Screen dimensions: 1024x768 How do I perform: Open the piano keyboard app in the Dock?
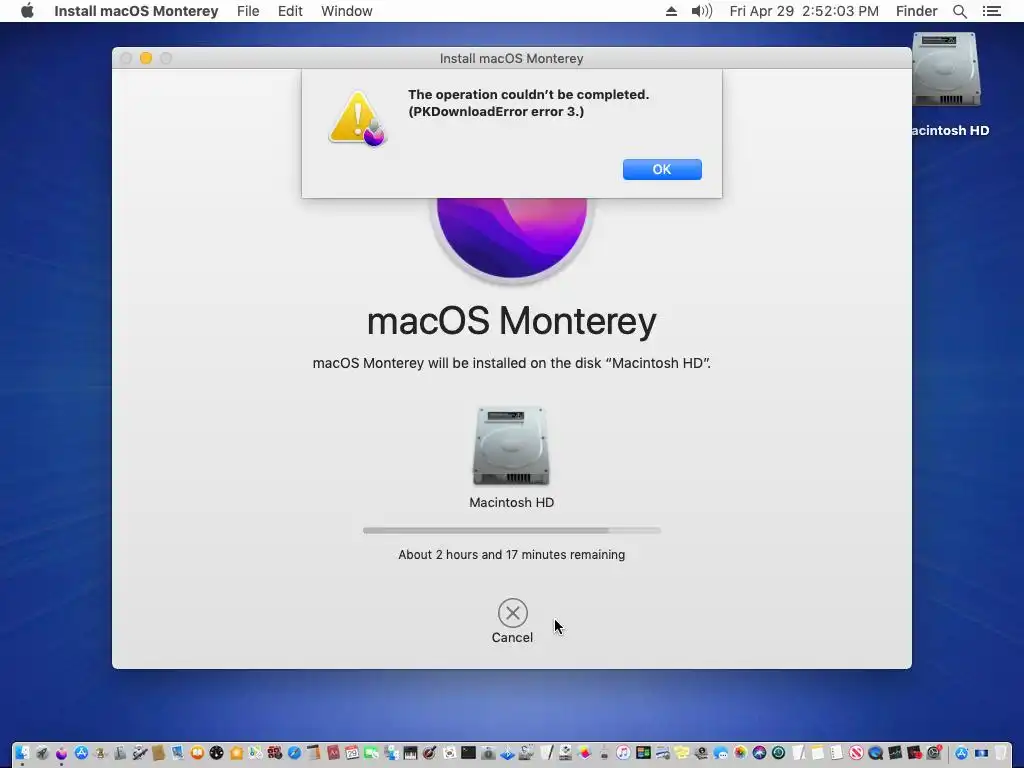(x=410, y=753)
